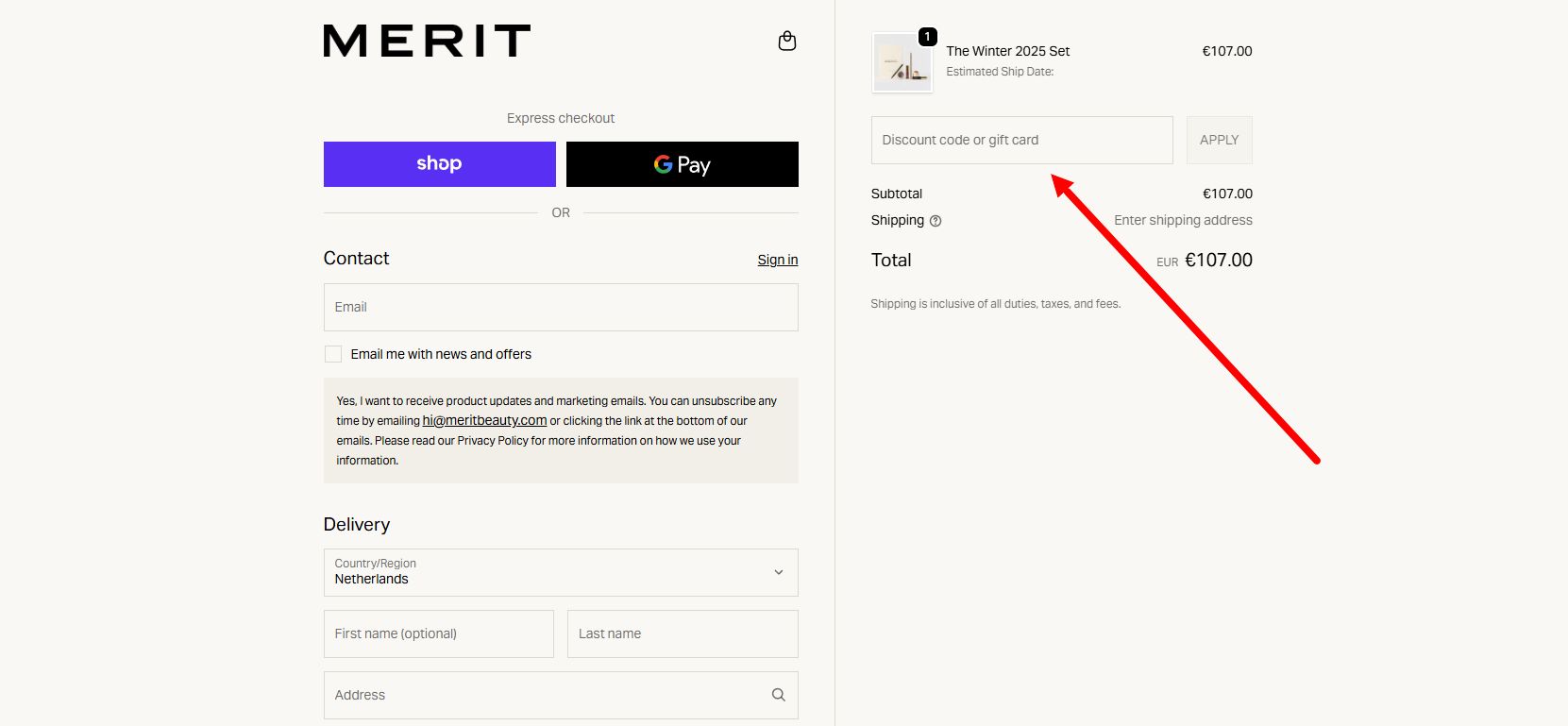Viewport: 1568px width, 726px height.
Task: Click the shipping help question mark icon
Action: (936, 221)
